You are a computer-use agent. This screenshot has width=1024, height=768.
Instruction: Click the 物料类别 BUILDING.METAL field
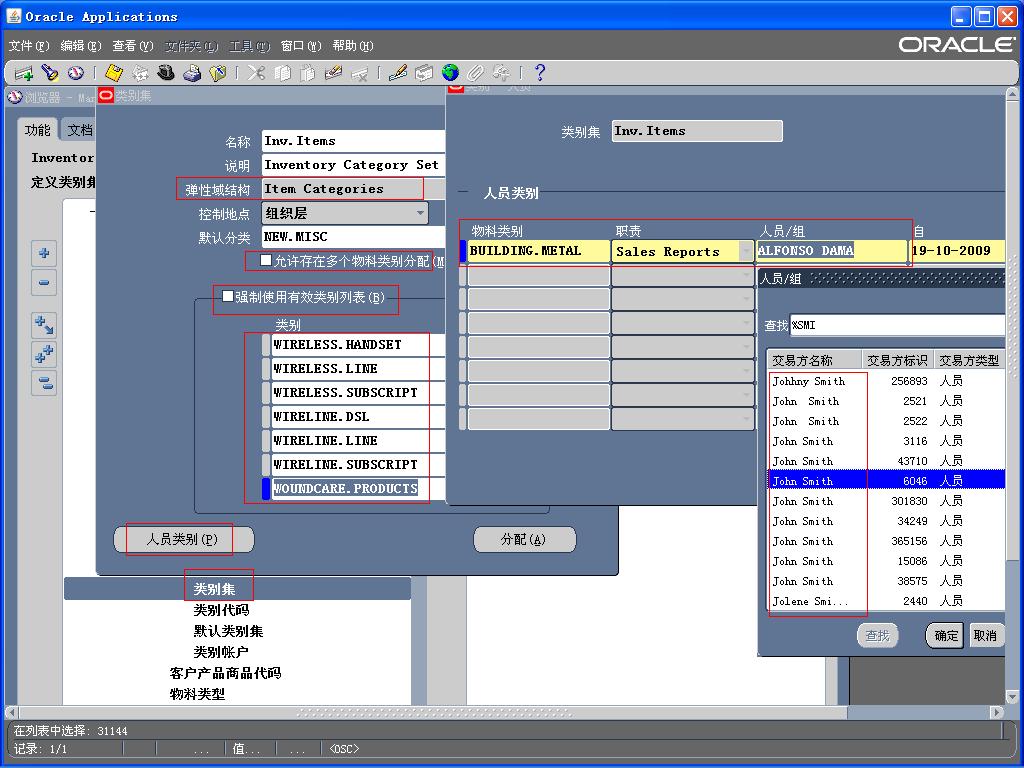(x=539, y=251)
